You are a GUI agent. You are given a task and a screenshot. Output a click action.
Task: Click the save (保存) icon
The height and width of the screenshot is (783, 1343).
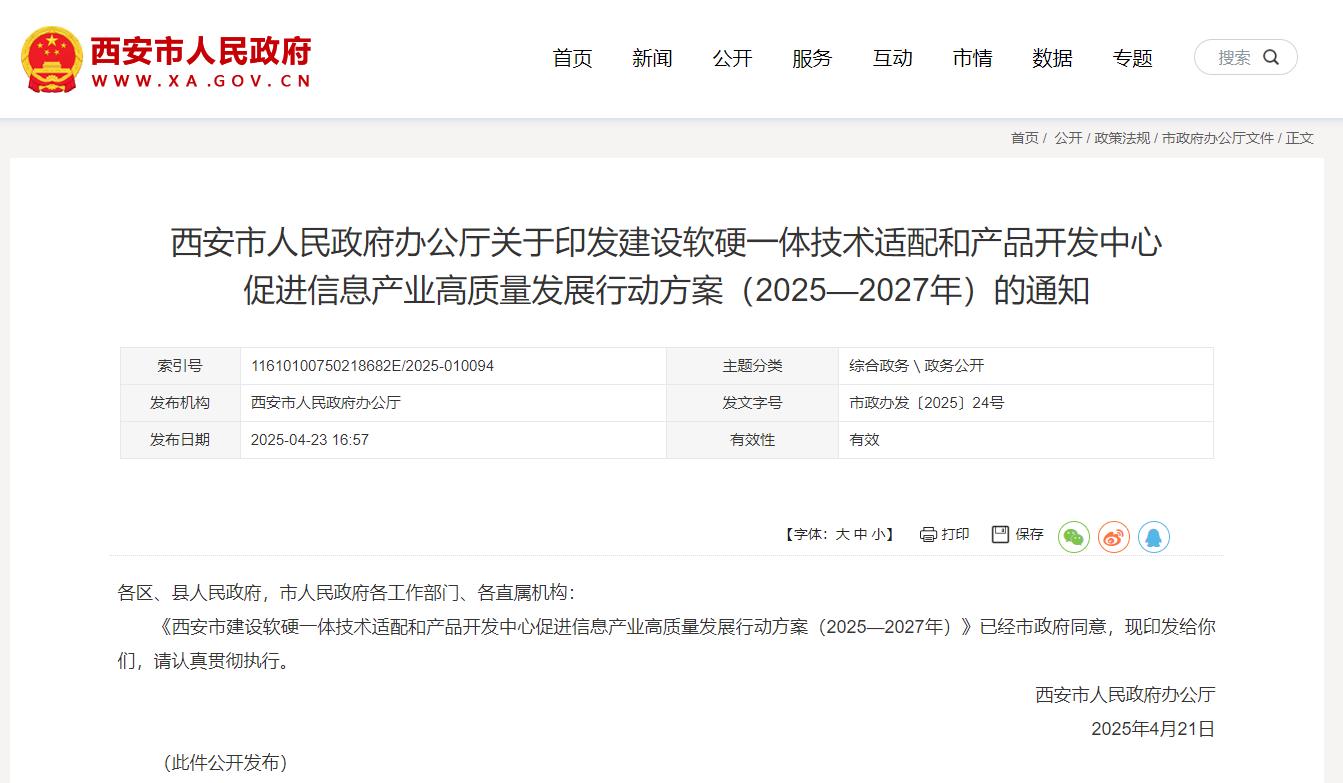(x=1000, y=534)
